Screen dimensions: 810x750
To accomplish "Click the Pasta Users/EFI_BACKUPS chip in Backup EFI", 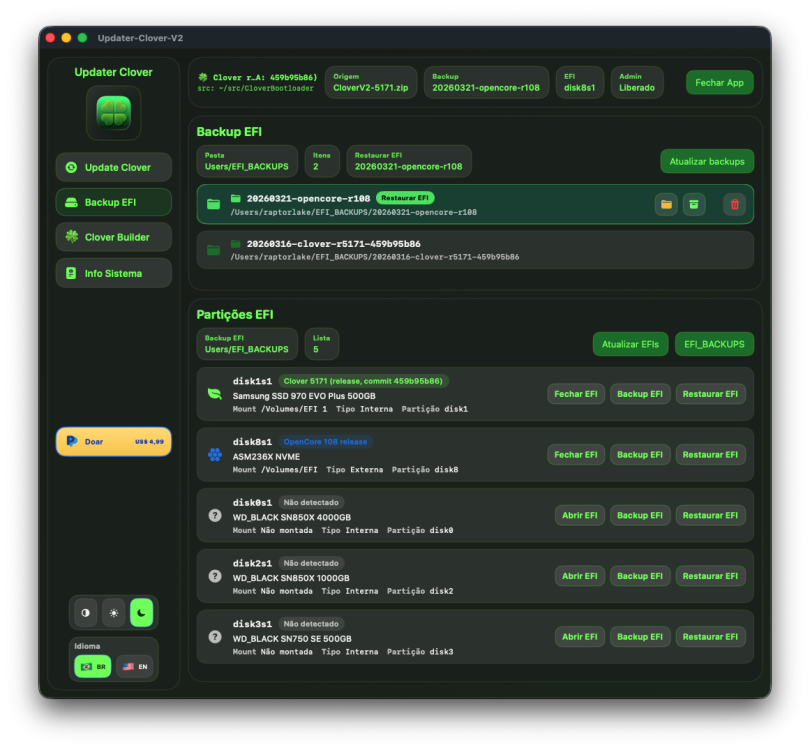I will pyautogui.click(x=247, y=162).
